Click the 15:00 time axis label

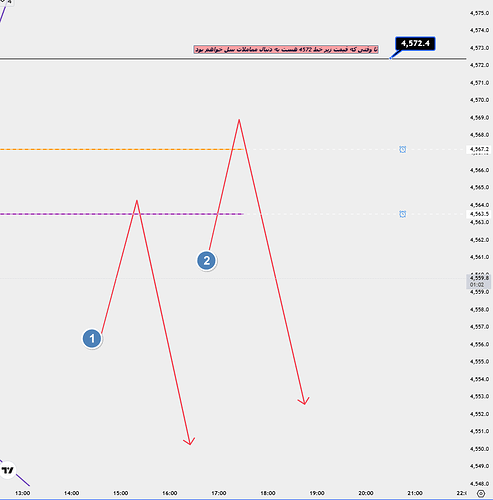(121, 493)
